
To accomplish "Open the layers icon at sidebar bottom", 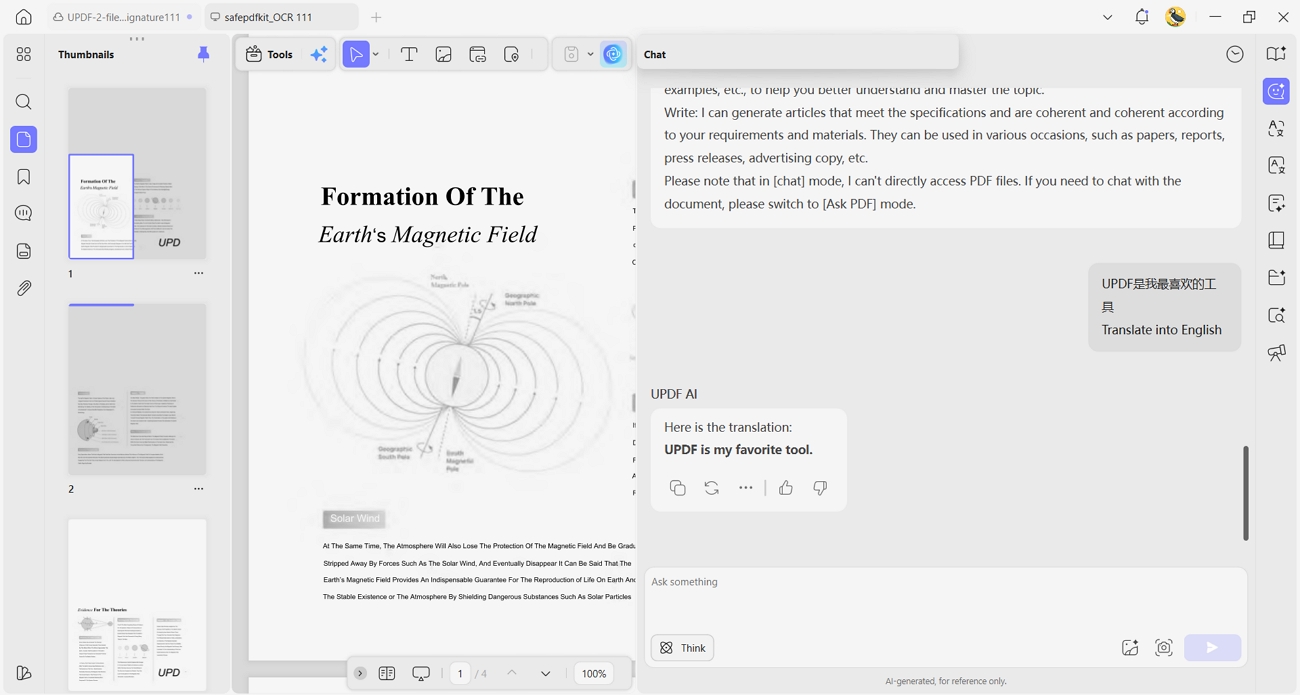I will tap(24, 673).
